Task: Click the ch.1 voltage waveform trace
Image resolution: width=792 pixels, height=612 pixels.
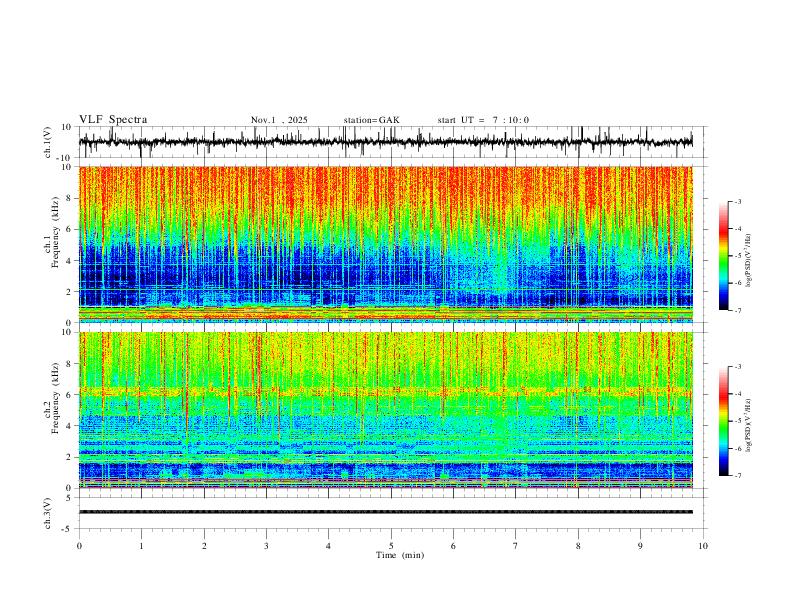Action: pos(386,142)
